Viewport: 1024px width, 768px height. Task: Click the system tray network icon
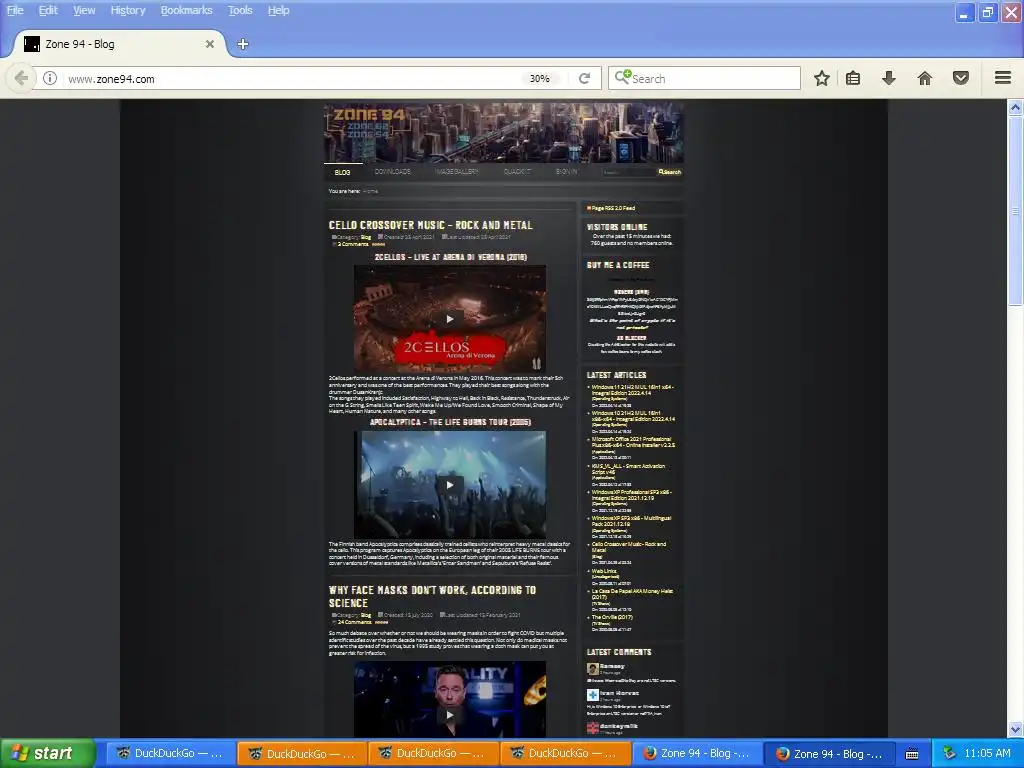[949, 754]
